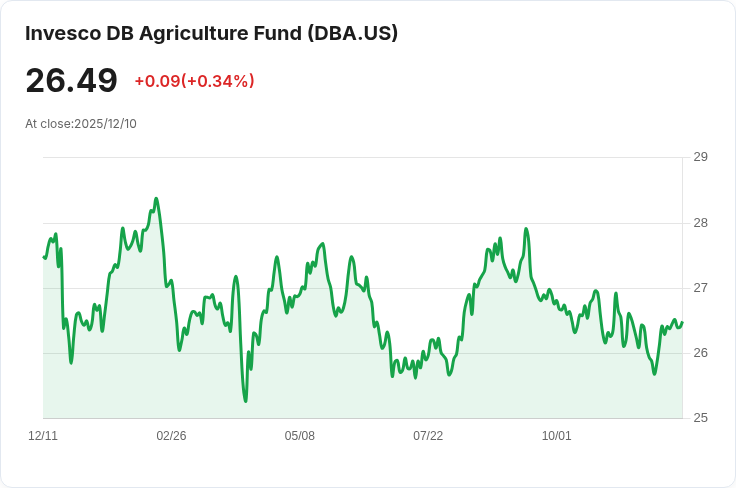This screenshot has width=736, height=488.
Task: Click the lowest dip of the chart line
Action: tap(245, 401)
